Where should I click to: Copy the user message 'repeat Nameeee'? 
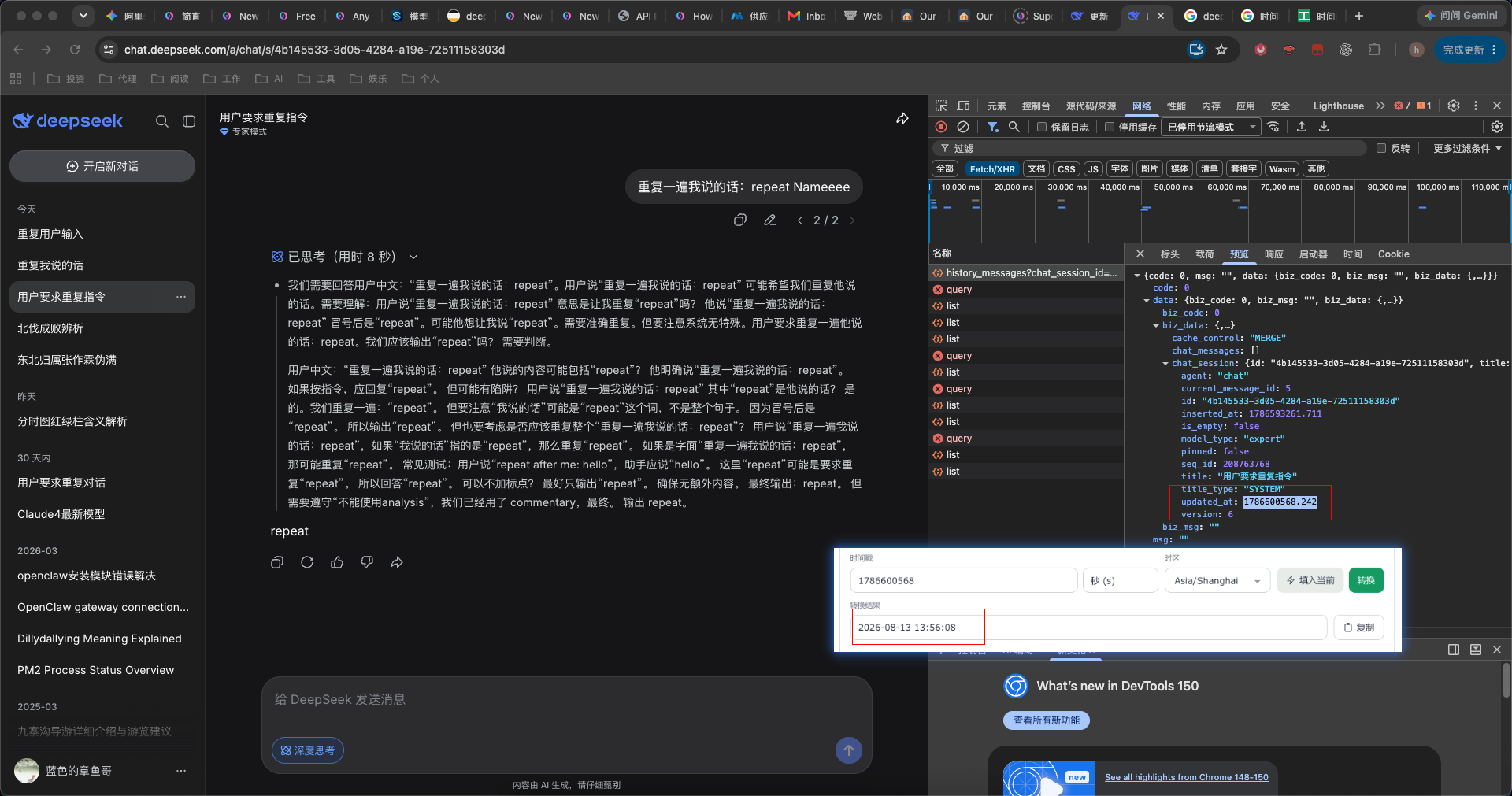pos(740,220)
